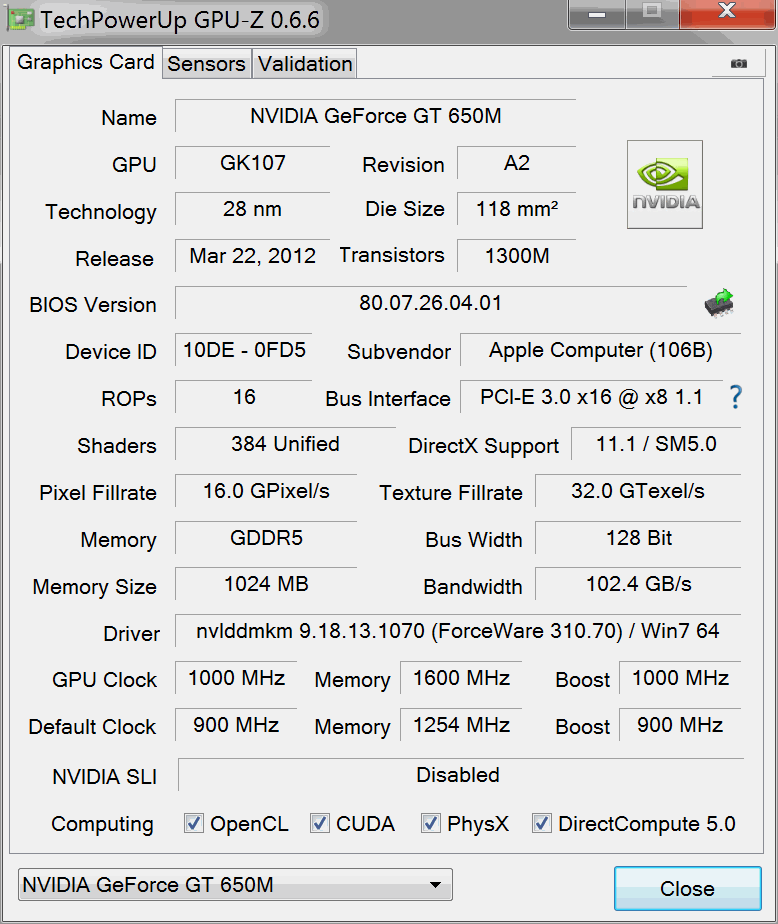
Task: Click the Die Size field 118 mm²
Action: click(x=516, y=209)
